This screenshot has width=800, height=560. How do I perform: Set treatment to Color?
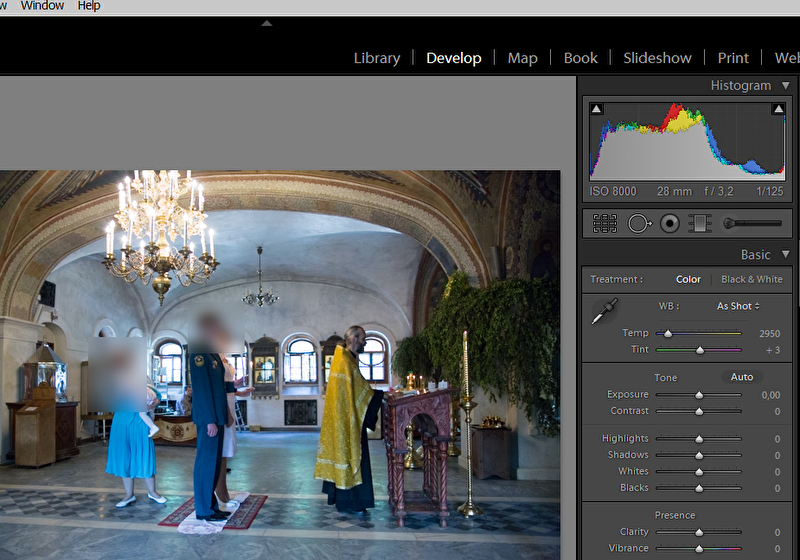[688, 279]
